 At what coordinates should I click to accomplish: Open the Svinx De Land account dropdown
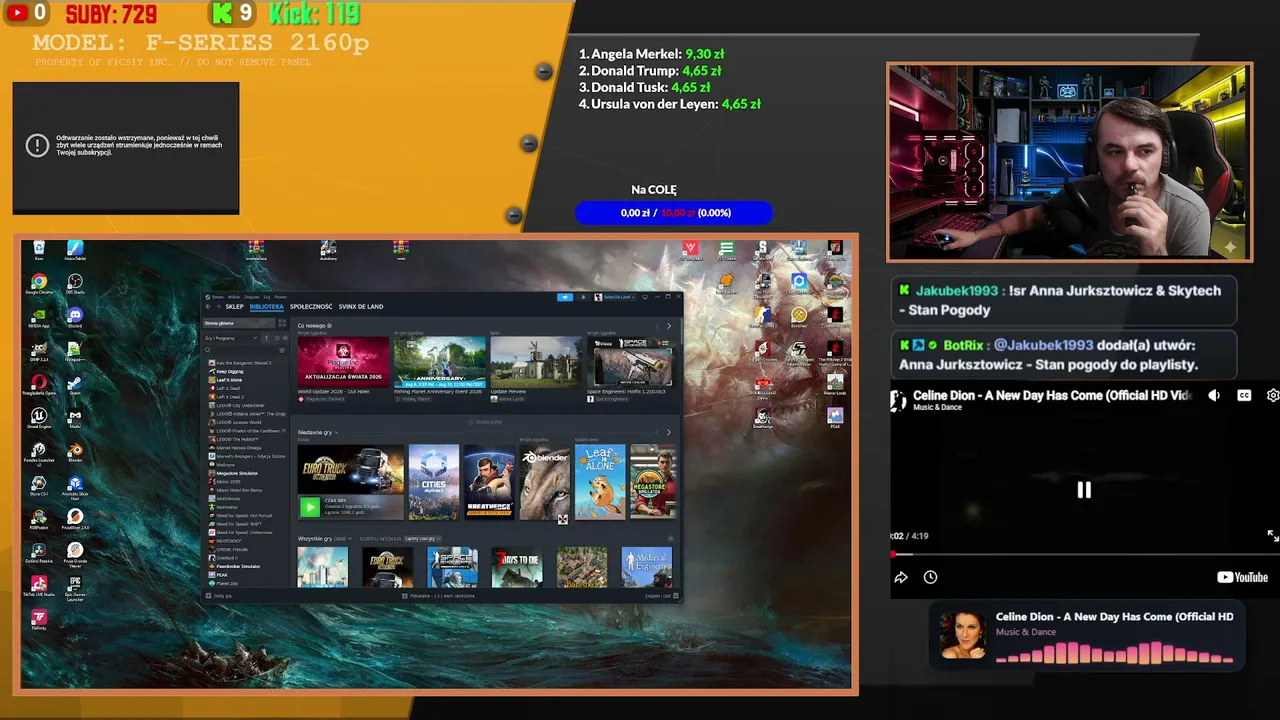click(614, 297)
